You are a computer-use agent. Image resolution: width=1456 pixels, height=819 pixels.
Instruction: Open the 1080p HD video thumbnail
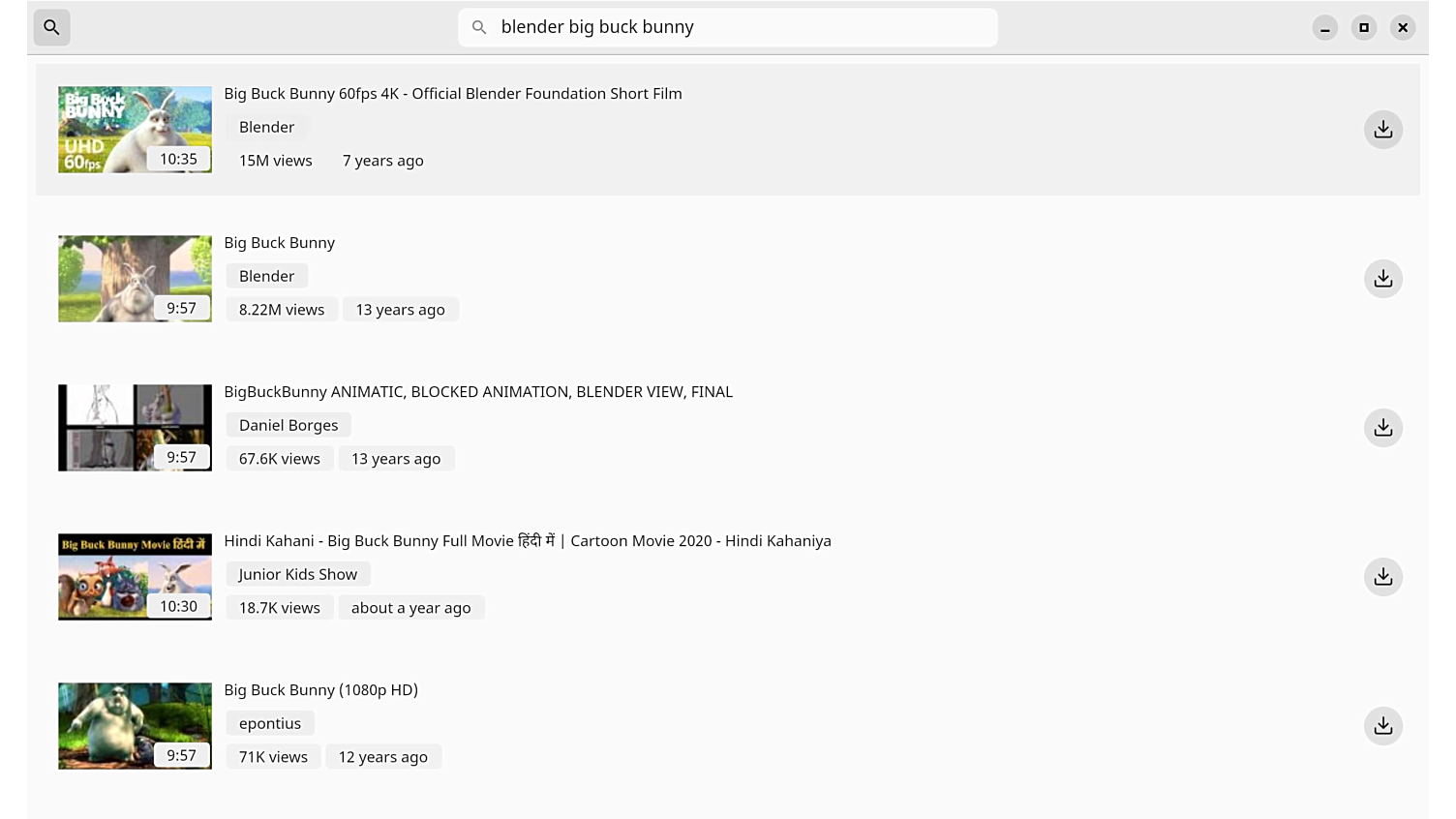135,726
